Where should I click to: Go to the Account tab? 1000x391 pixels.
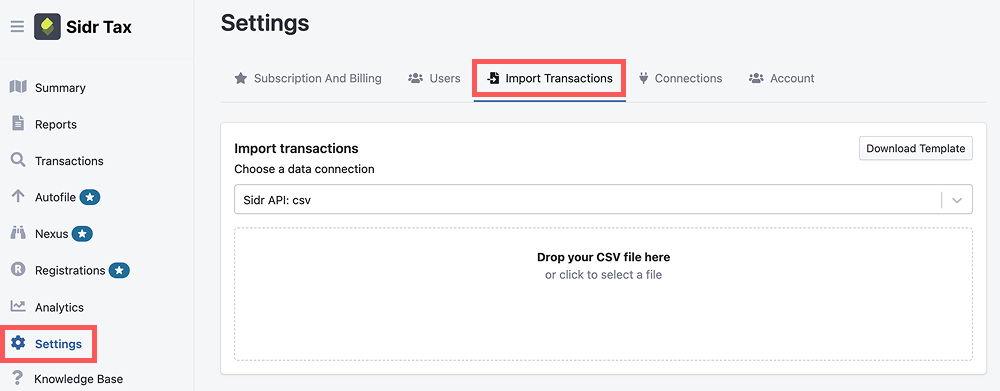point(782,78)
